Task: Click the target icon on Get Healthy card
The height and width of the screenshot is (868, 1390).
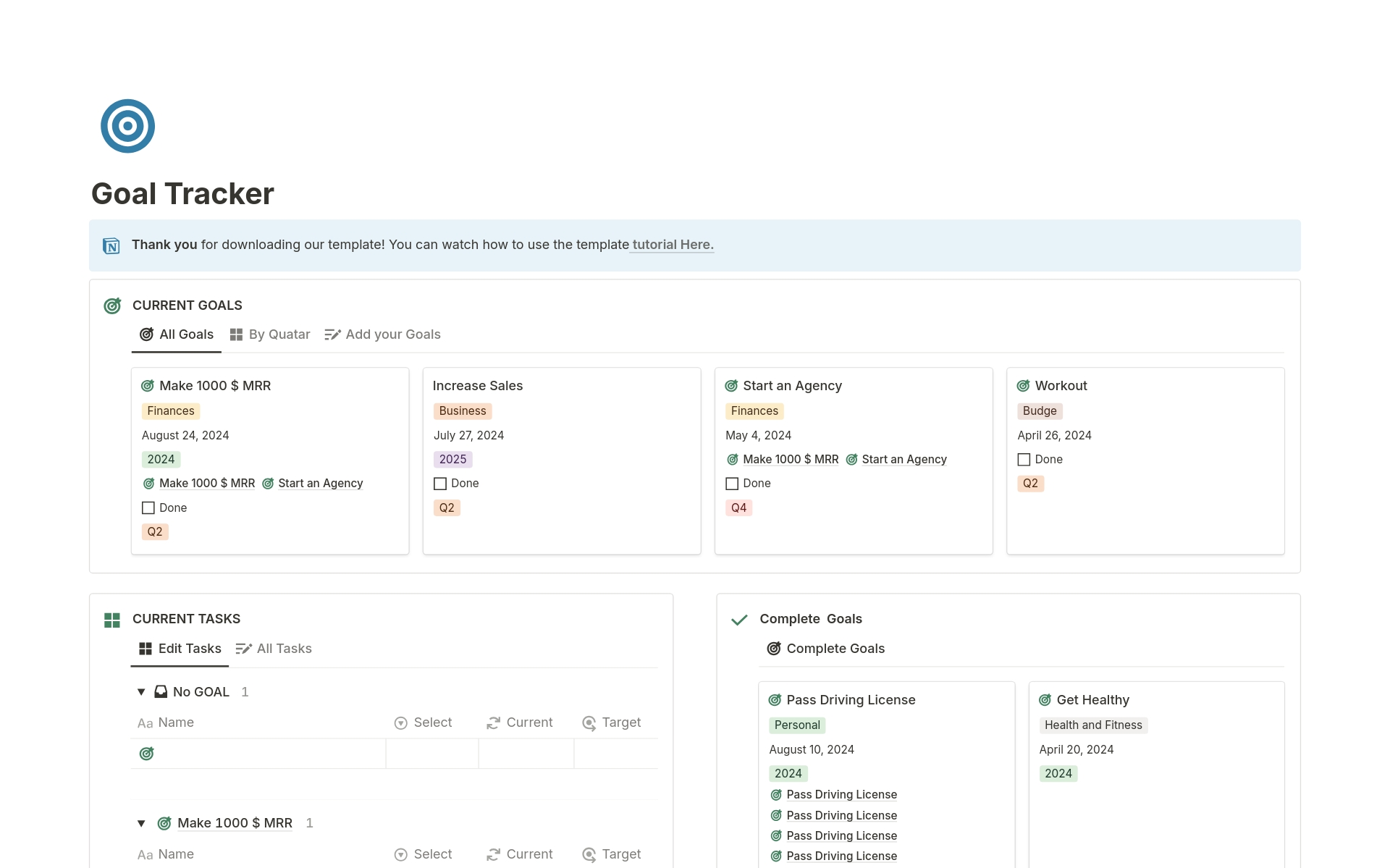Action: pos(1045,700)
